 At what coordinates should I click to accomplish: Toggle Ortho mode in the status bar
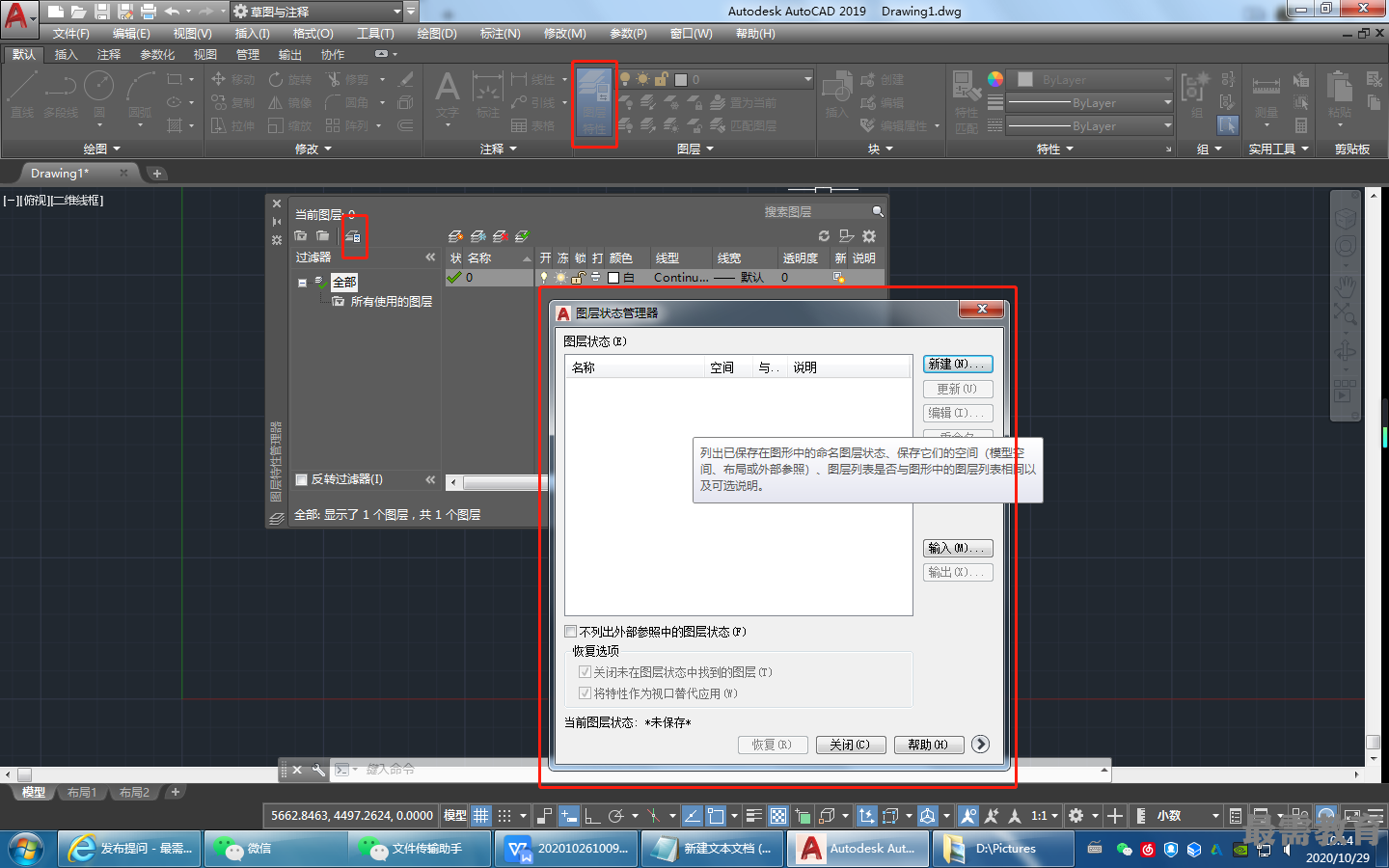tap(592, 816)
